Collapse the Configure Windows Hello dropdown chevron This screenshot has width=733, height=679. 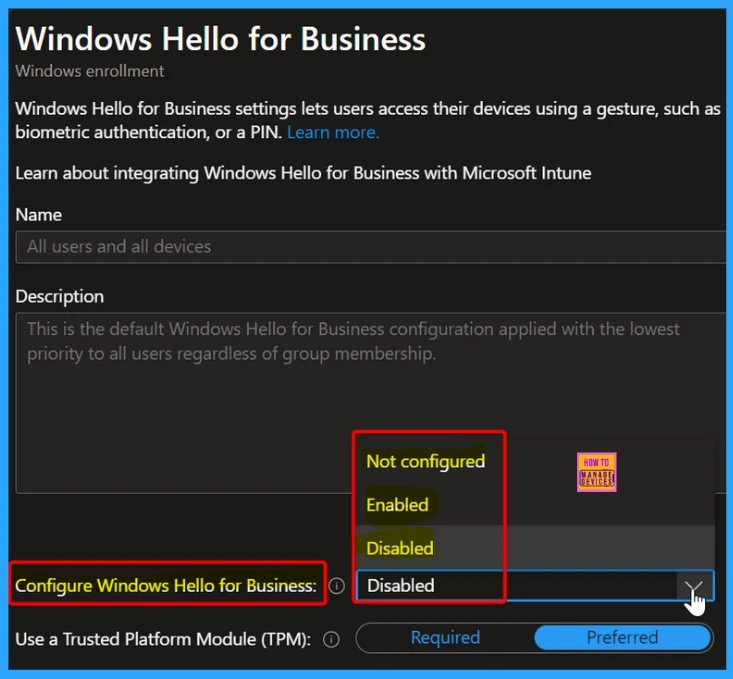click(694, 585)
